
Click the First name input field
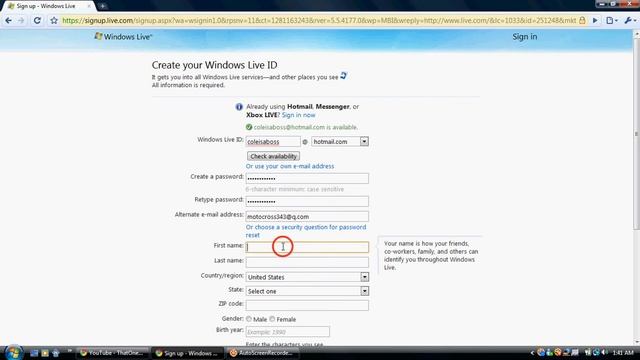click(x=307, y=247)
